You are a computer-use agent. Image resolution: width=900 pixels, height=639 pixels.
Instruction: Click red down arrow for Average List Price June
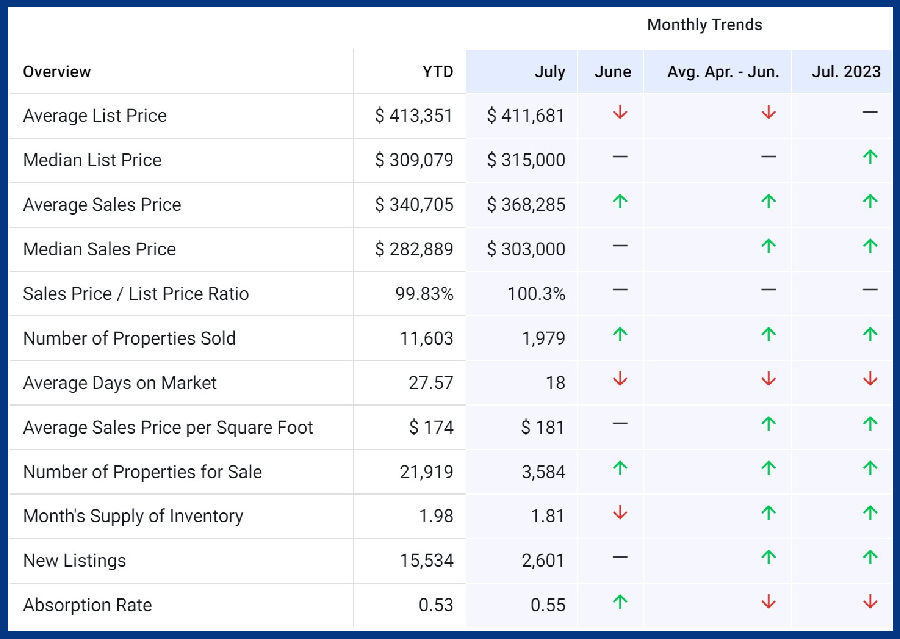click(620, 113)
